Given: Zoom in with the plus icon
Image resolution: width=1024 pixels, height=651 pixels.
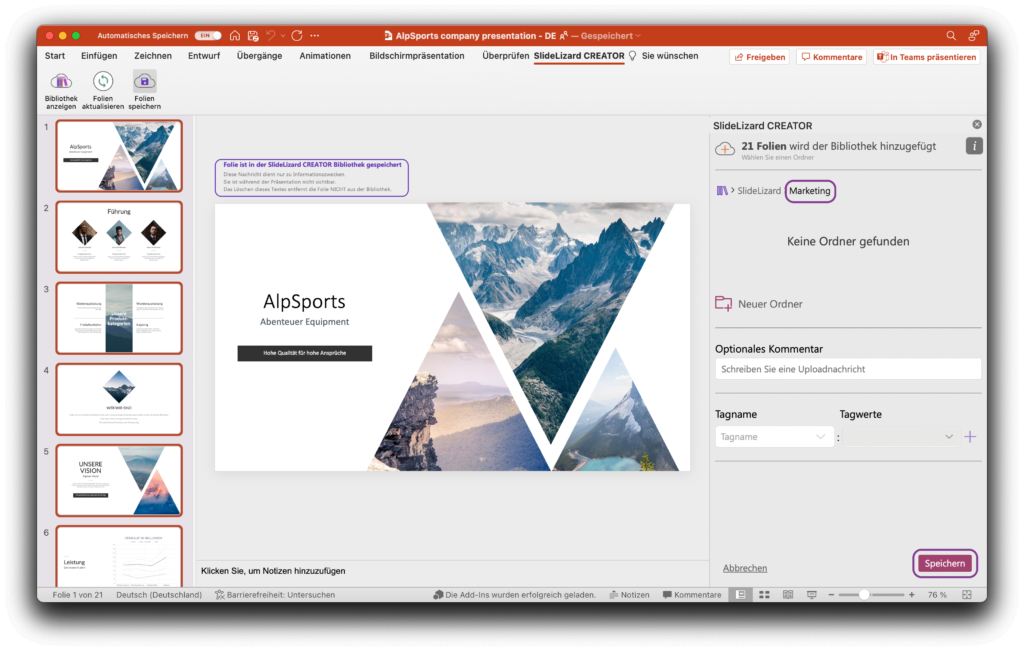Looking at the screenshot, I should click(x=912, y=595).
